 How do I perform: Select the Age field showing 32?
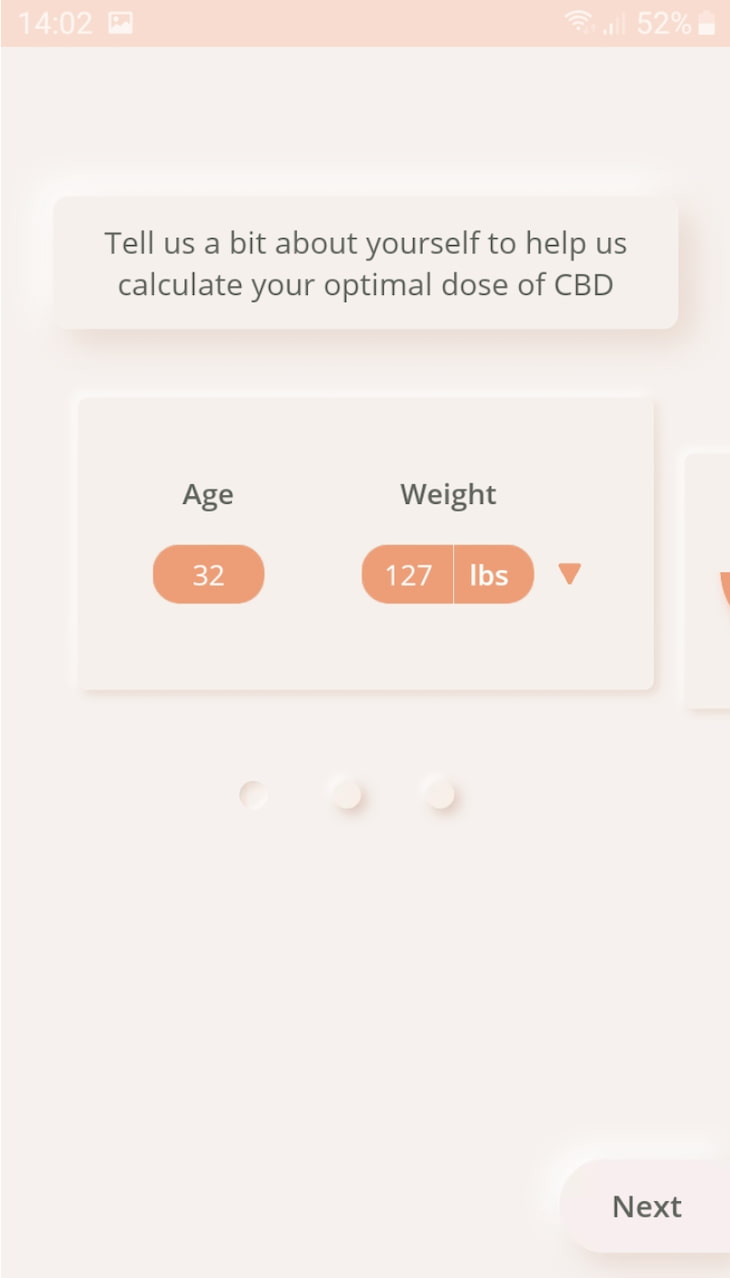pyautogui.click(x=208, y=574)
